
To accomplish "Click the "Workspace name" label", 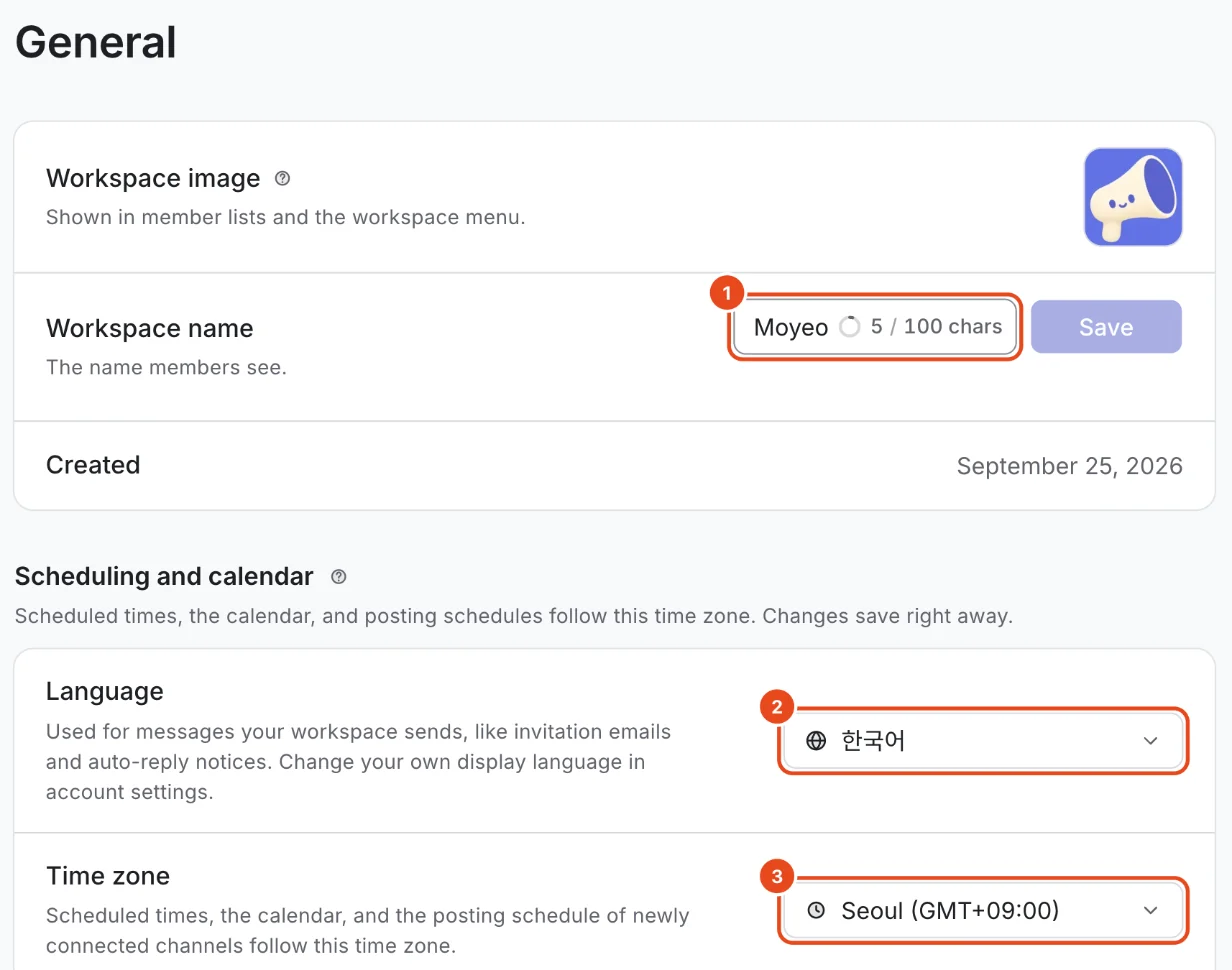I will (150, 328).
